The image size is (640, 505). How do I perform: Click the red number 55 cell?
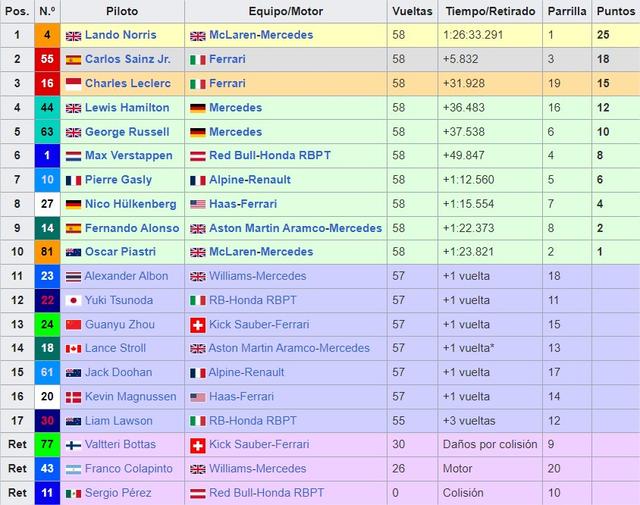click(47, 59)
